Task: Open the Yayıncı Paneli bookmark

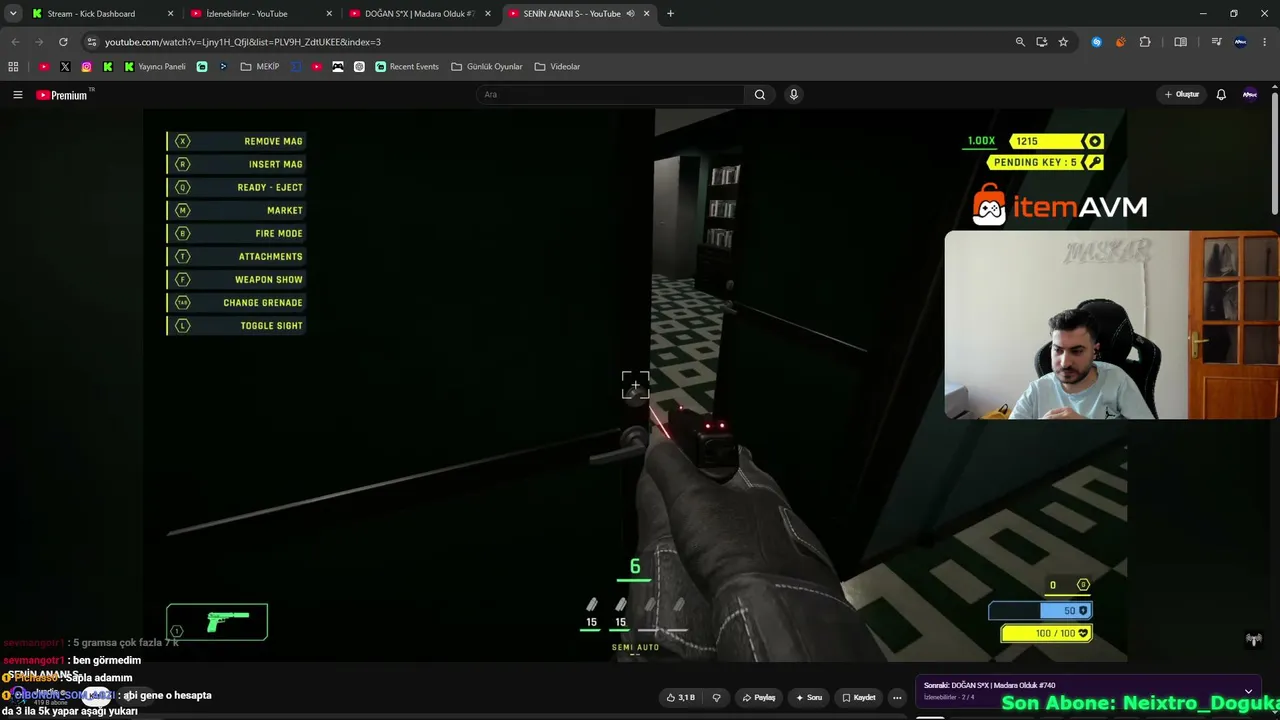Action: pyautogui.click(x=155, y=67)
